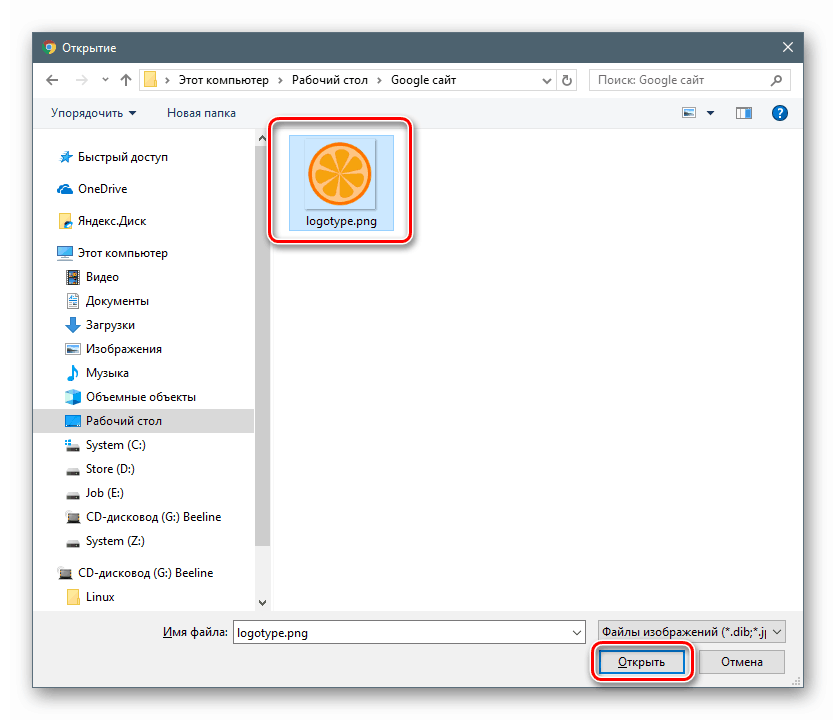Create folder with Новая папка
The width and height of the screenshot is (836, 720).
point(201,113)
